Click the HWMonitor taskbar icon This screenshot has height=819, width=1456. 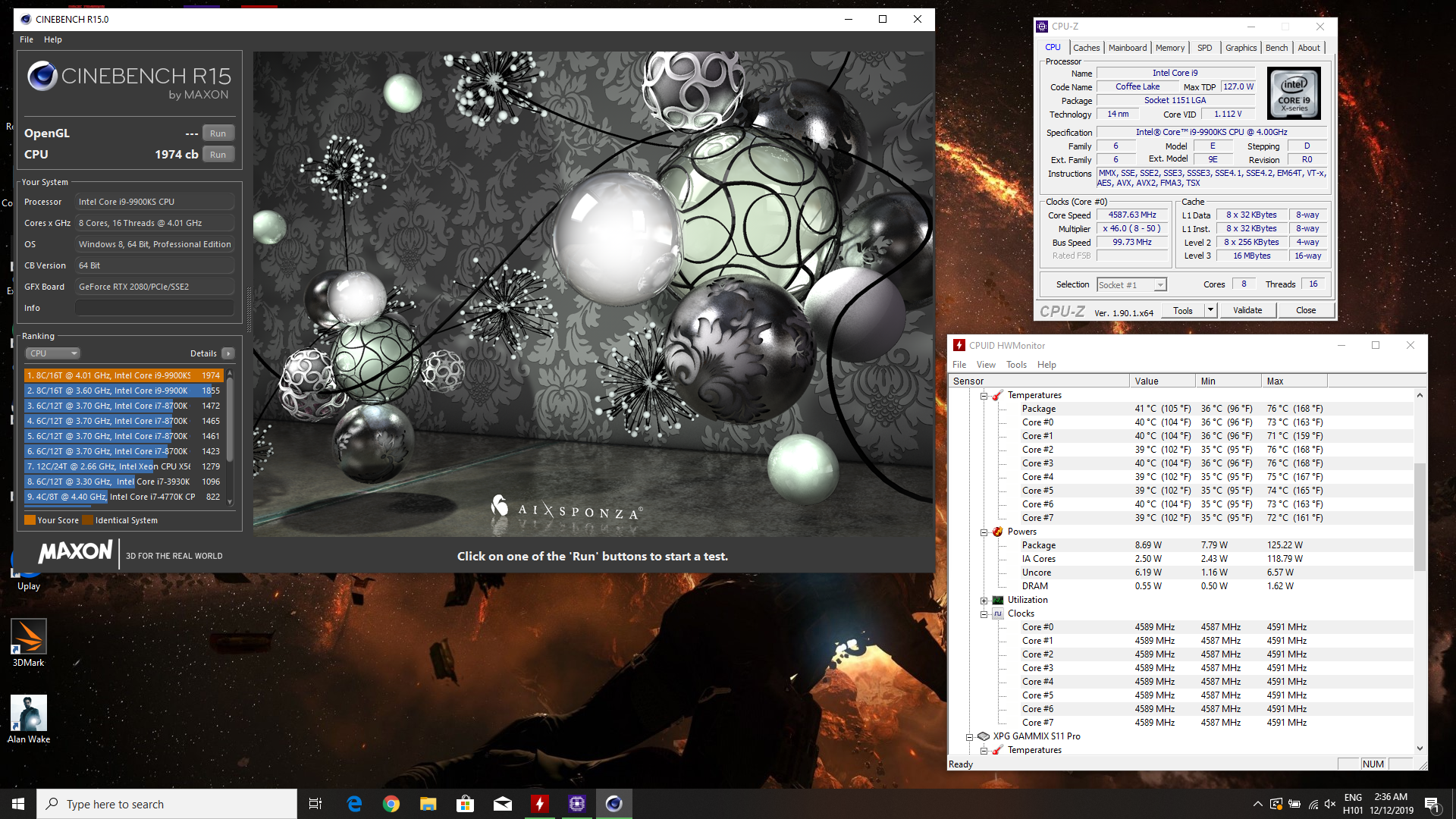click(x=540, y=804)
